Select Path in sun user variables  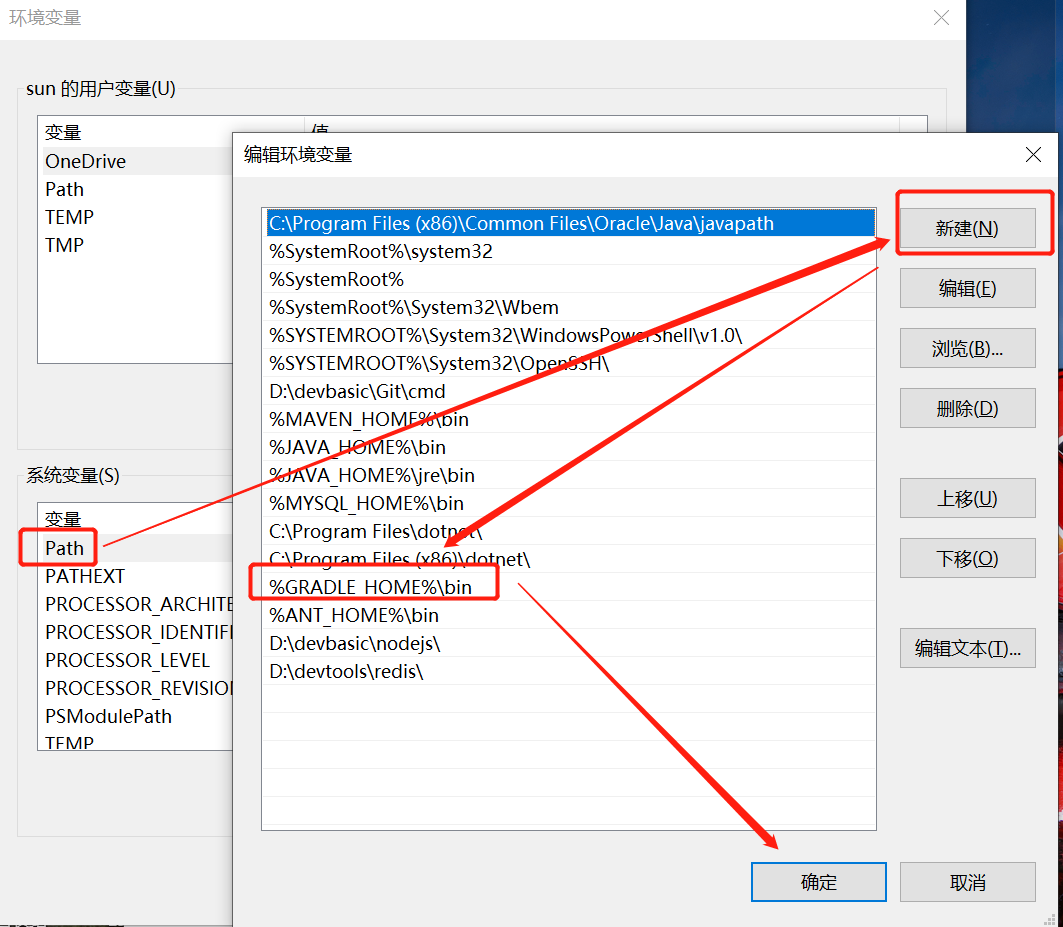[x=138, y=189]
